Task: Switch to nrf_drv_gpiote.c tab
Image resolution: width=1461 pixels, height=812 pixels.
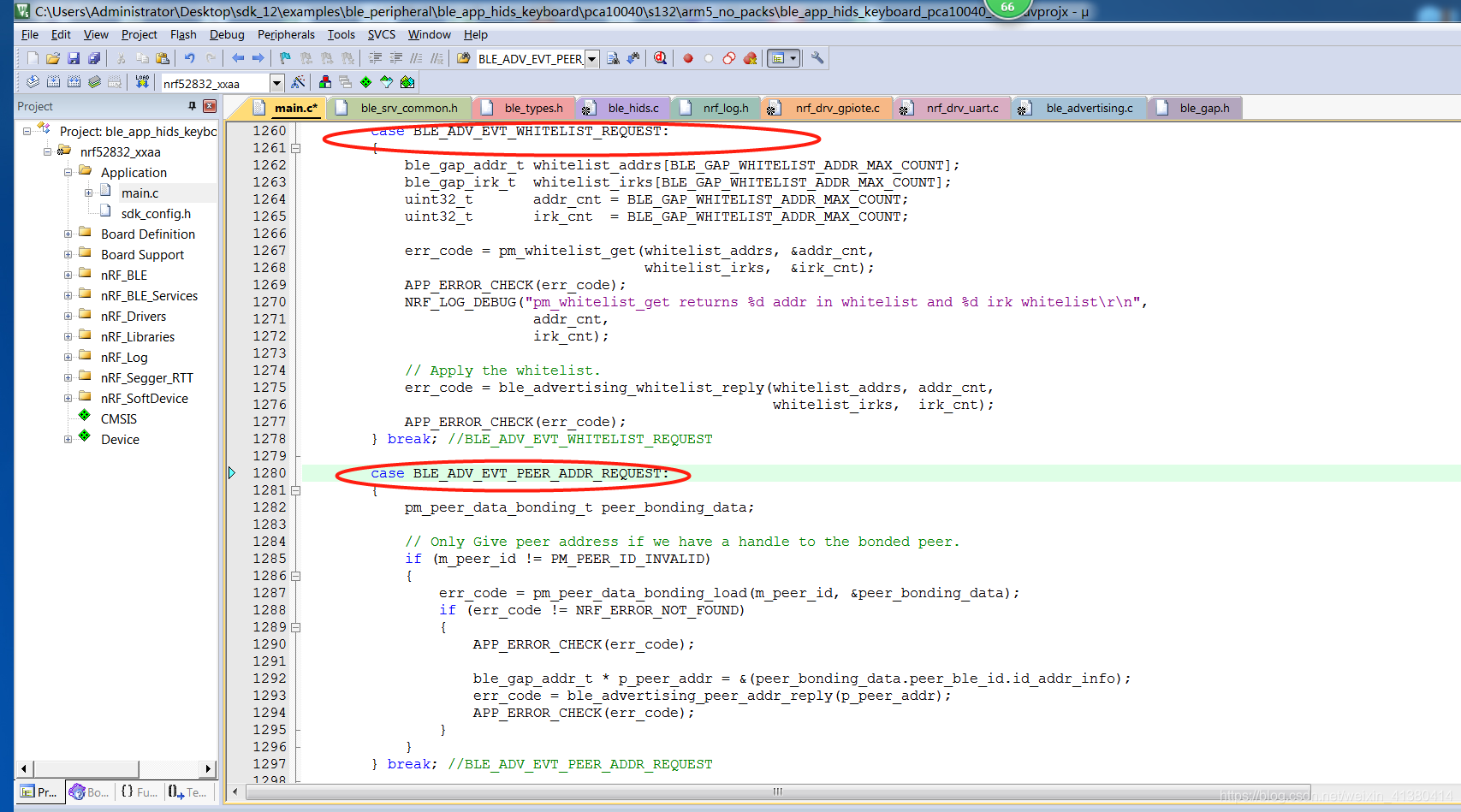Action: tap(828, 108)
